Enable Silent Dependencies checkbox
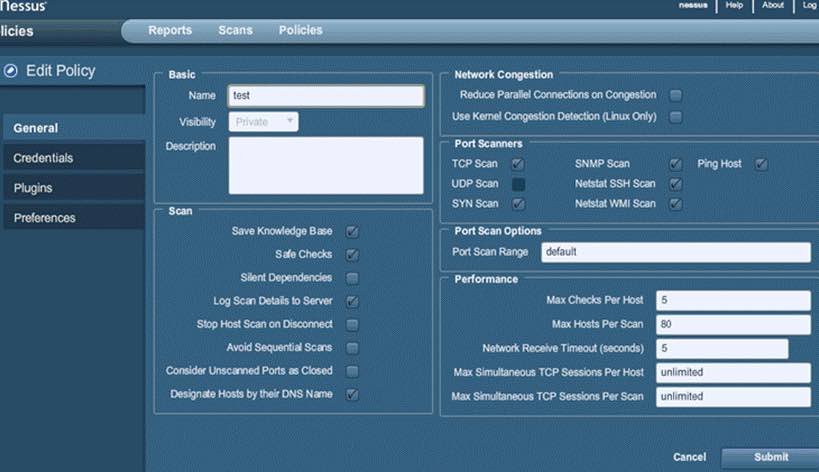 (x=352, y=278)
